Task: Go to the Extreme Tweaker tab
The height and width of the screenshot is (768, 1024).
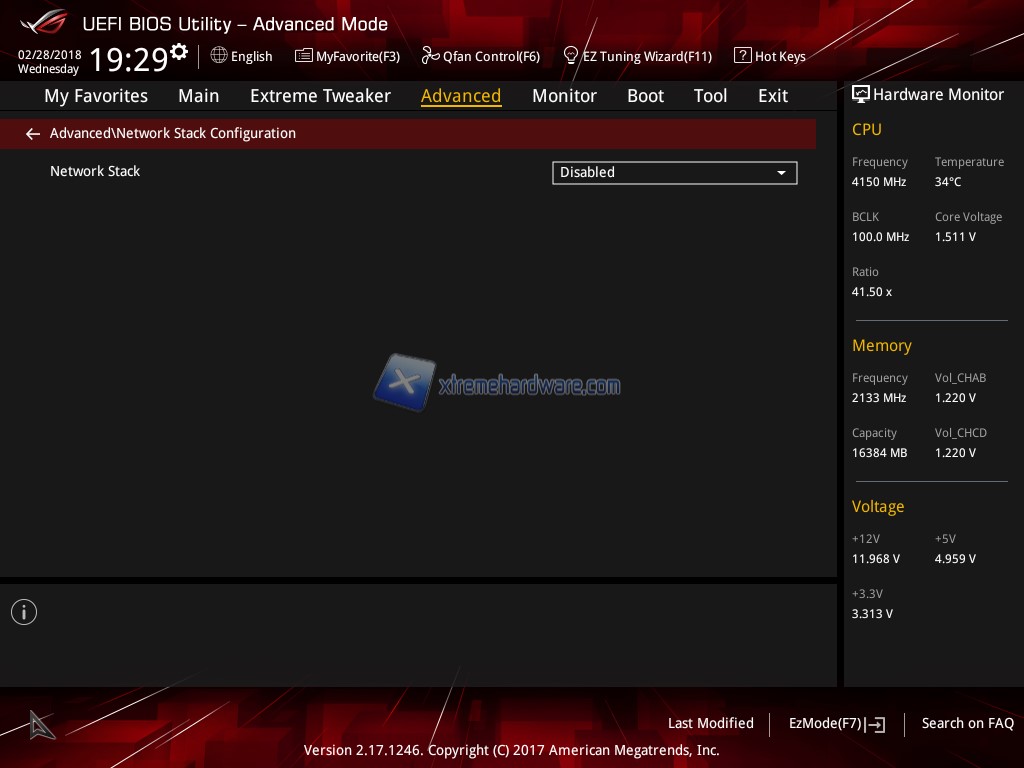Action: pos(320,96)
